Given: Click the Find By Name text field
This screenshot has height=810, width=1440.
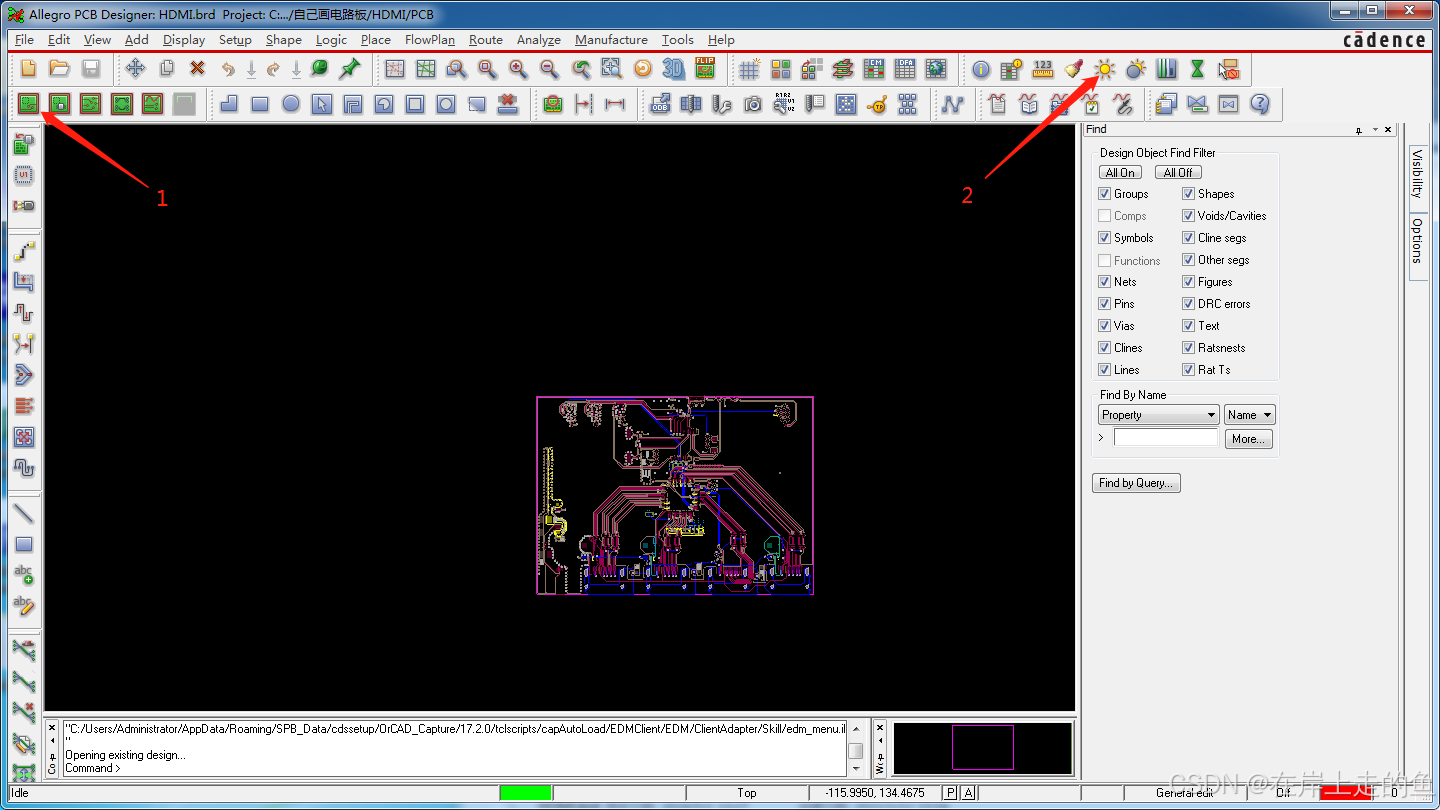Looking at the screenshot, I should click(1166, 438).
